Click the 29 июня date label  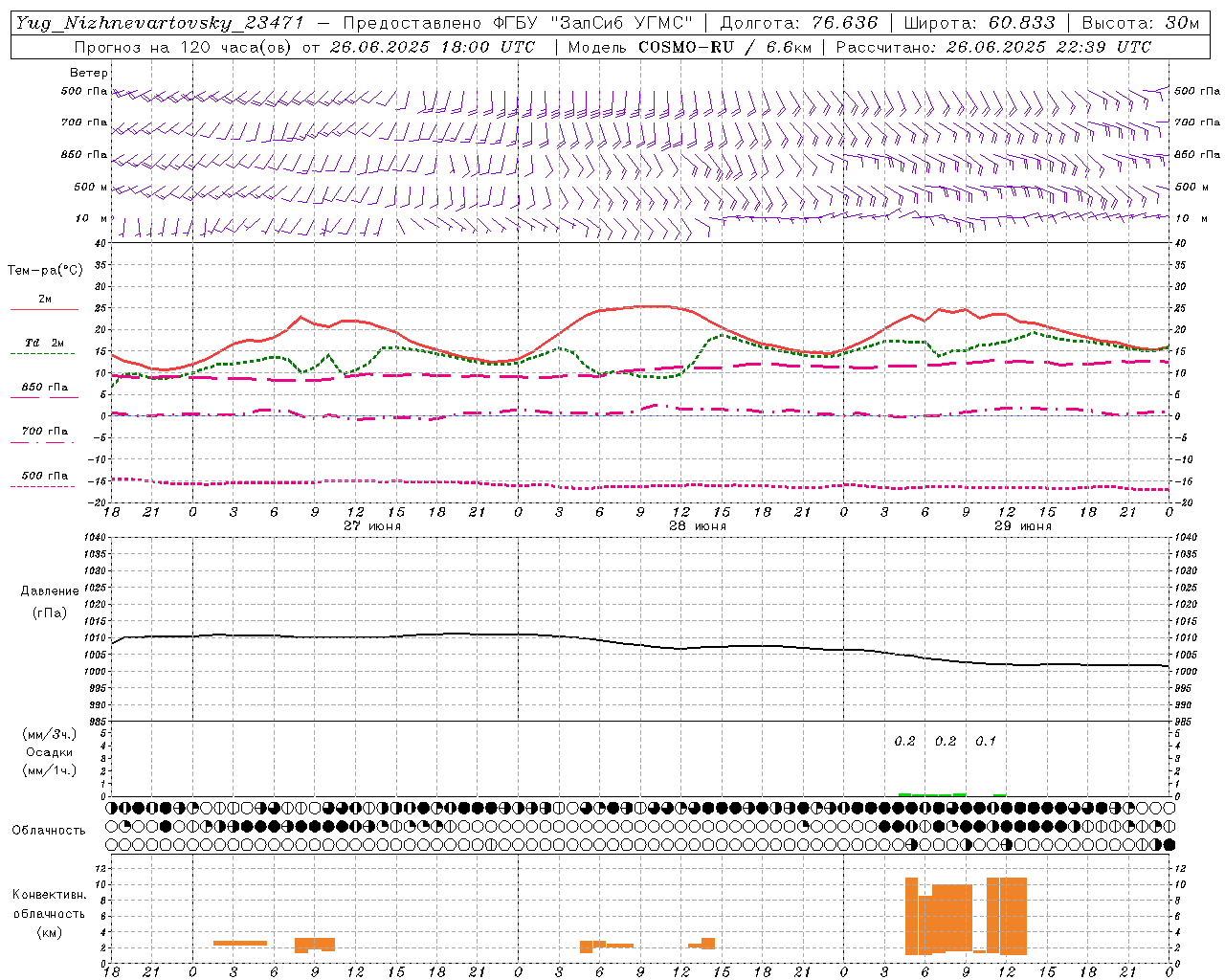1023,526
